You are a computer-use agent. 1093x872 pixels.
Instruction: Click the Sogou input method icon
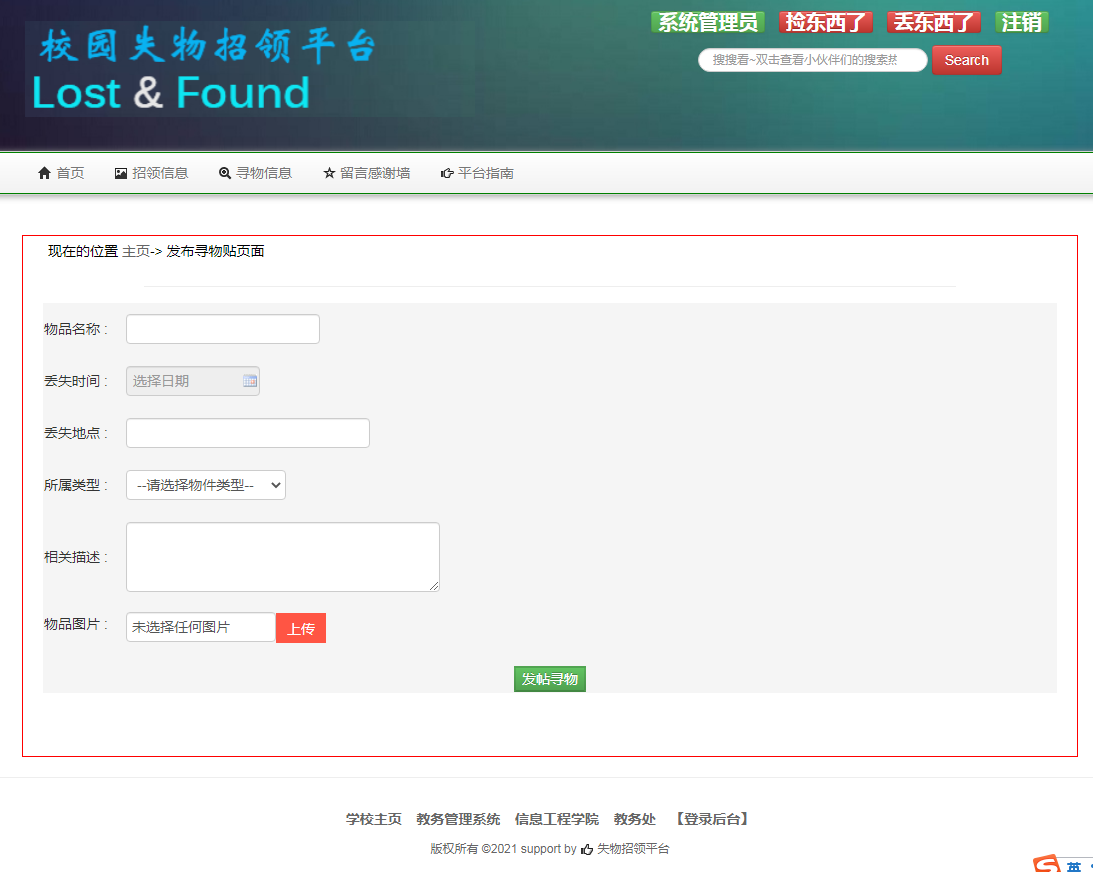point(1046,864)
